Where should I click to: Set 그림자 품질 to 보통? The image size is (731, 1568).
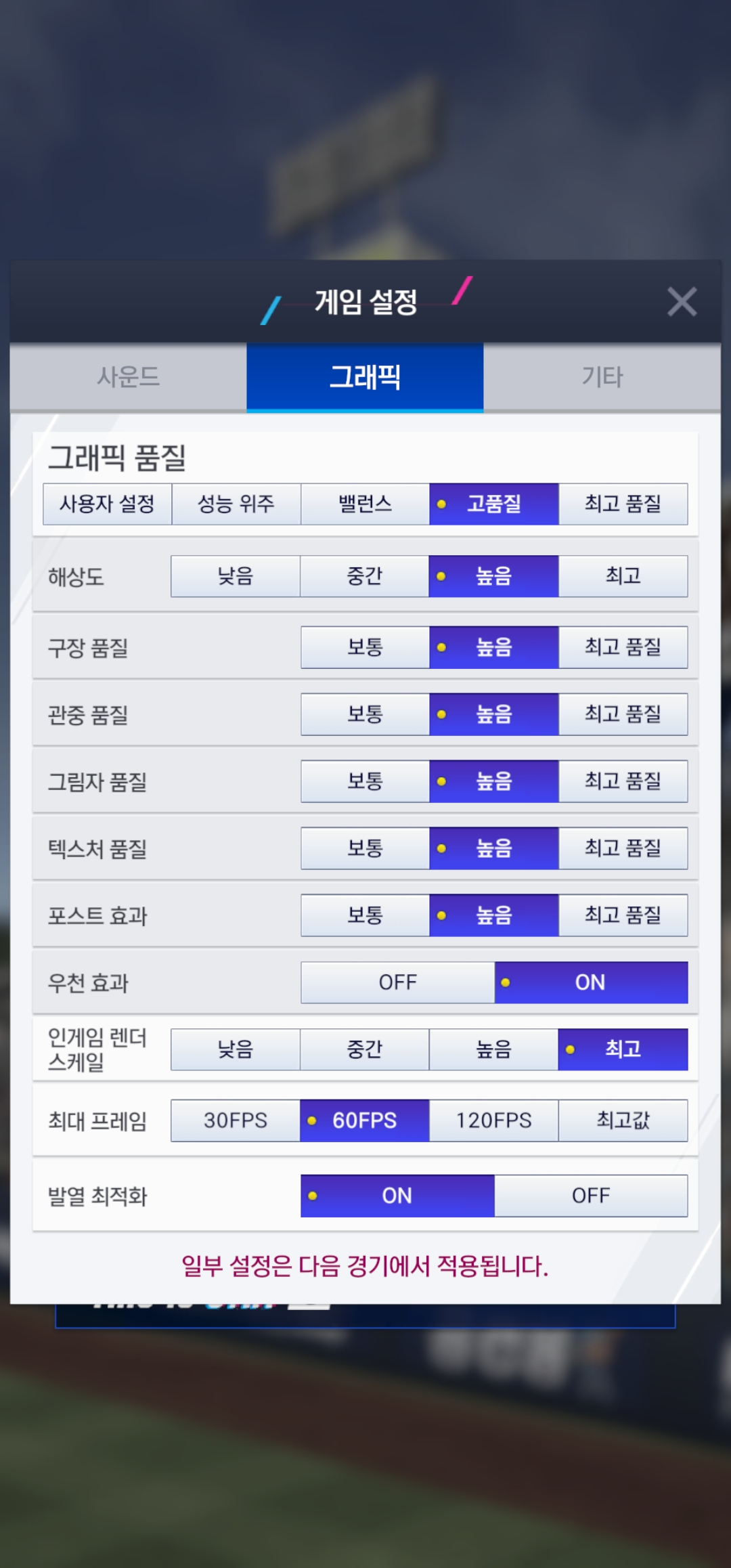tap(365, 781)
